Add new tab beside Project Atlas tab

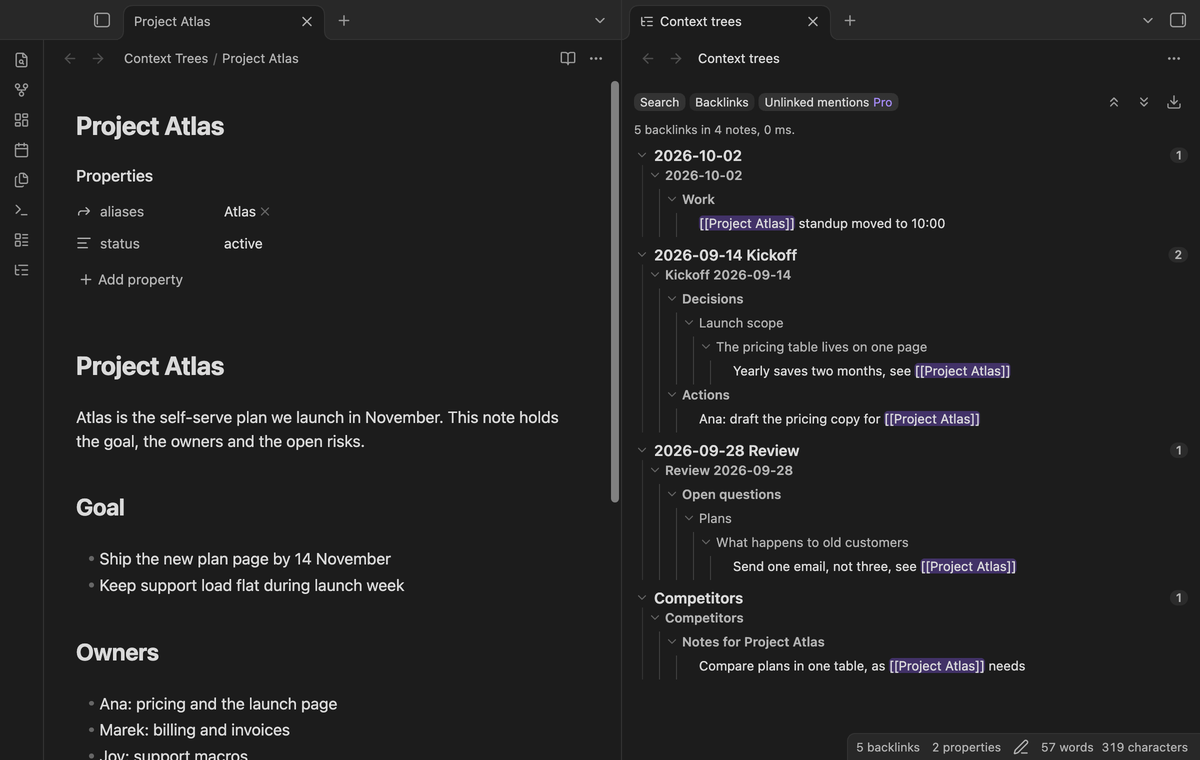pos(344,20)
